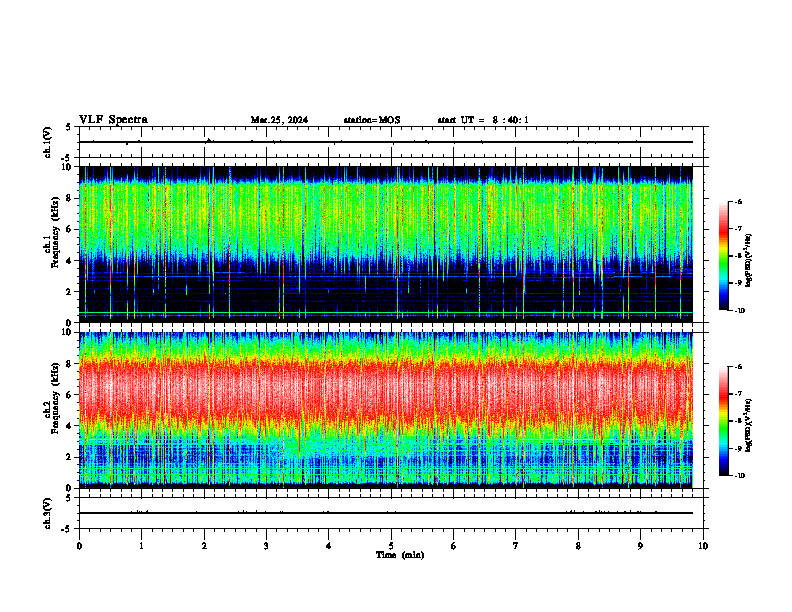Click the '5' tick of ch.1(V) axis
792x612 pixels.
tap(69, 127)
